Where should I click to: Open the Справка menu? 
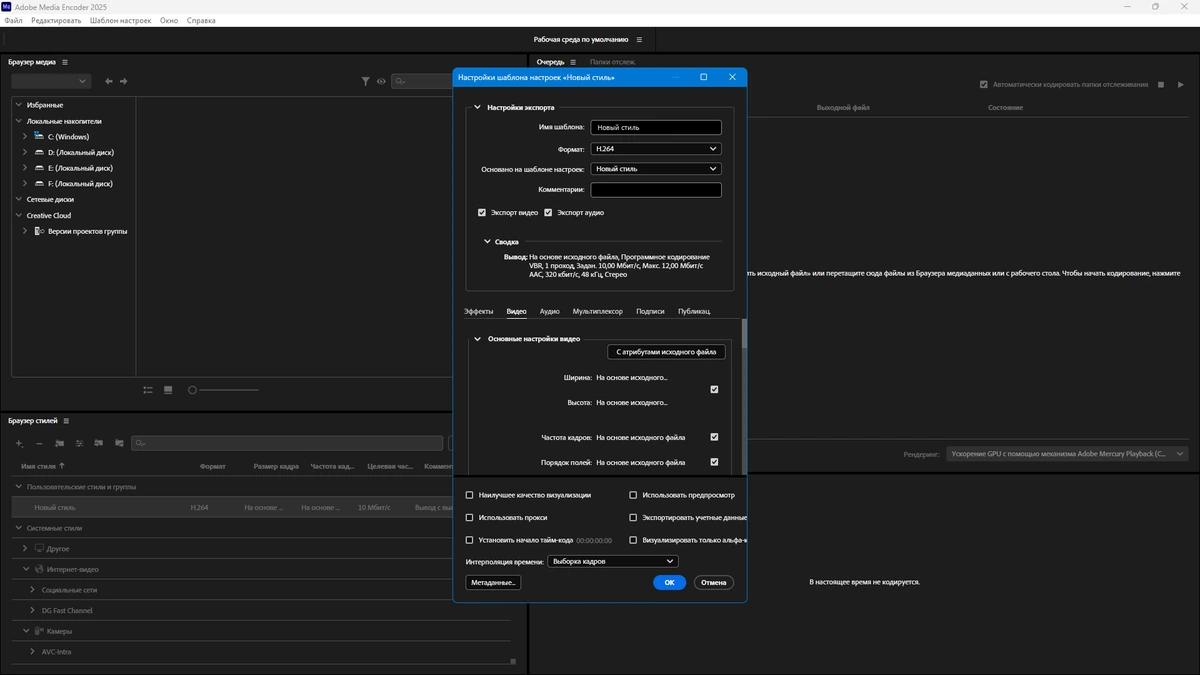pyautogui.click(x=200, y=20)
